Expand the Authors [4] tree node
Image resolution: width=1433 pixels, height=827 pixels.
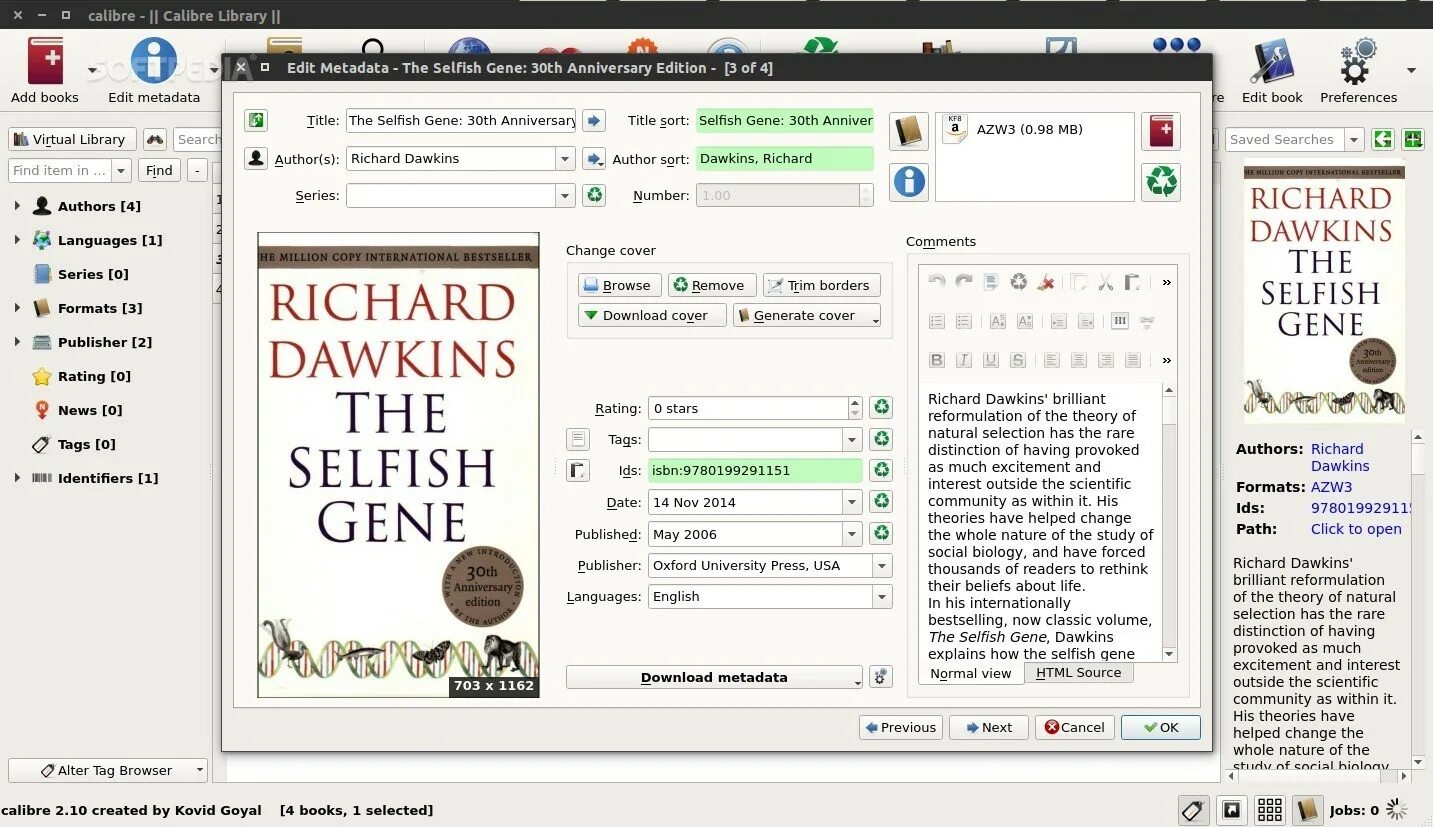coord(17,206)
